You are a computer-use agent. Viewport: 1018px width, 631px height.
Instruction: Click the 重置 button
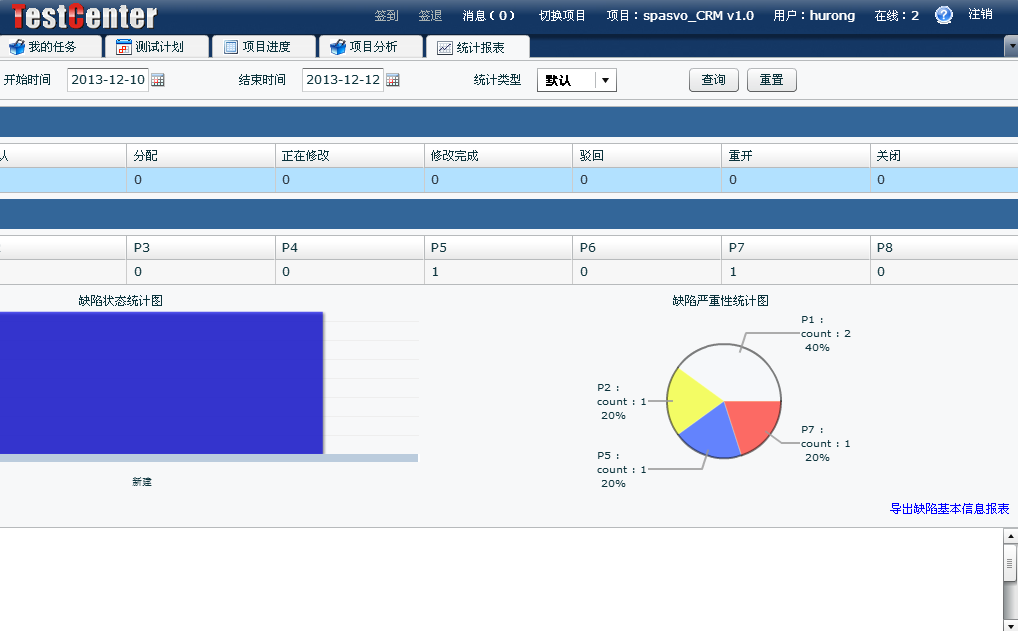click(771, 80)
